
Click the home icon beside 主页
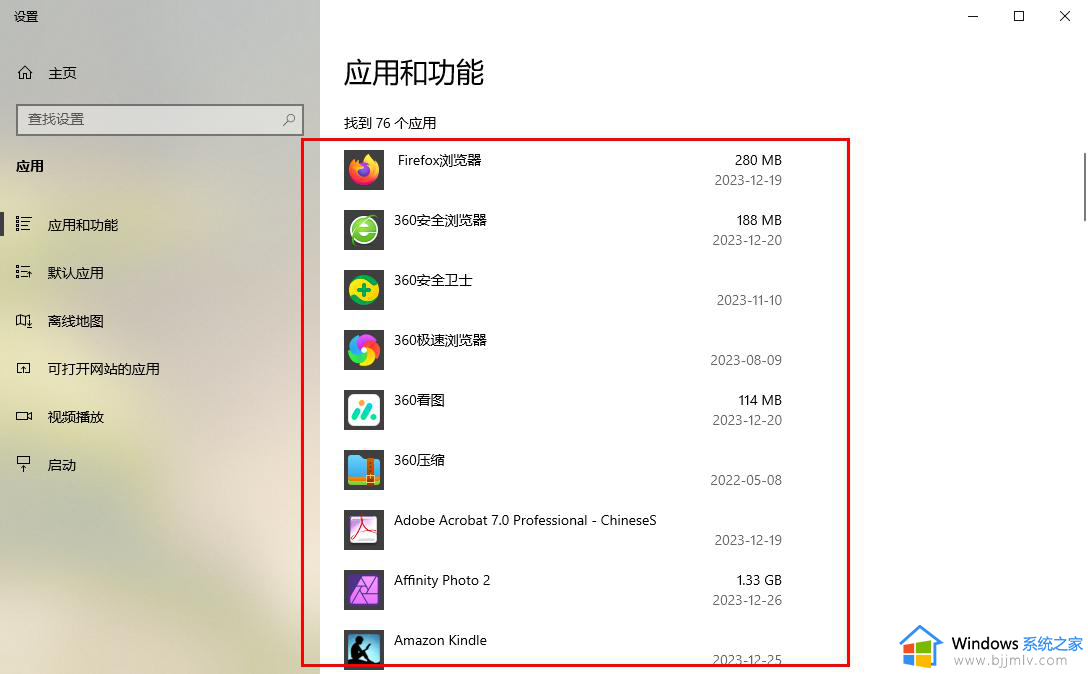tap(25, 72)
